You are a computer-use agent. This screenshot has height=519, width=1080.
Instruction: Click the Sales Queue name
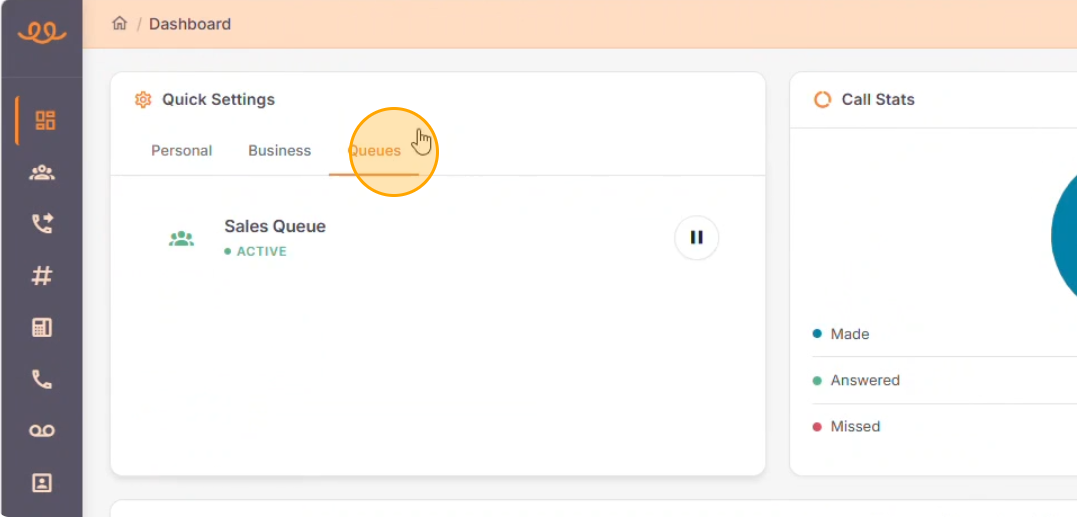(275, 226)
